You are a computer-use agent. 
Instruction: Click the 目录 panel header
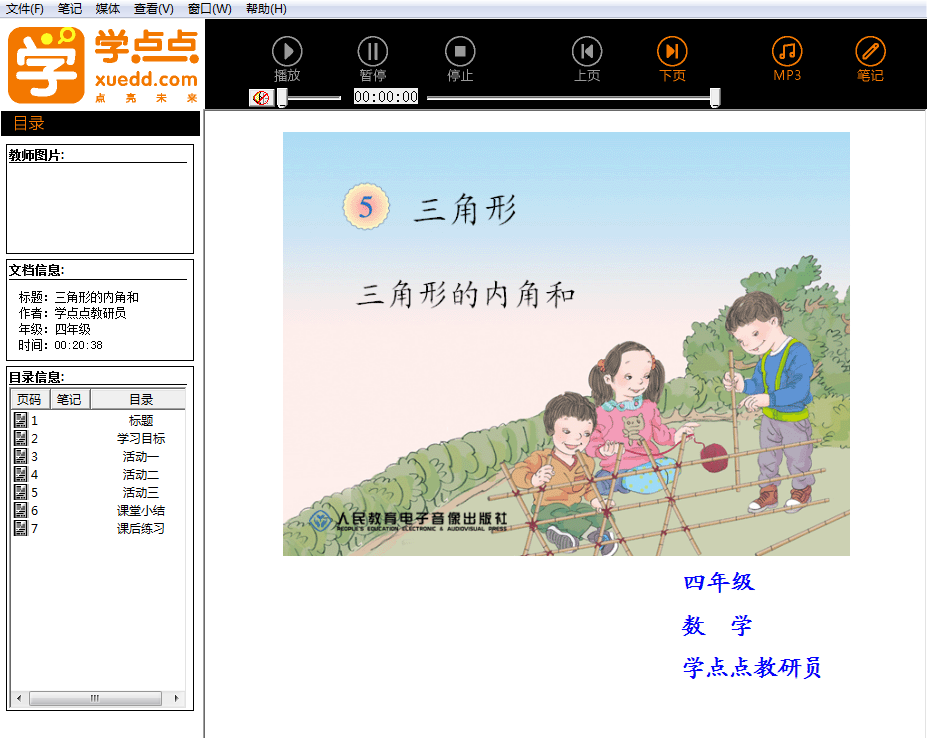(x=101, y=123)
